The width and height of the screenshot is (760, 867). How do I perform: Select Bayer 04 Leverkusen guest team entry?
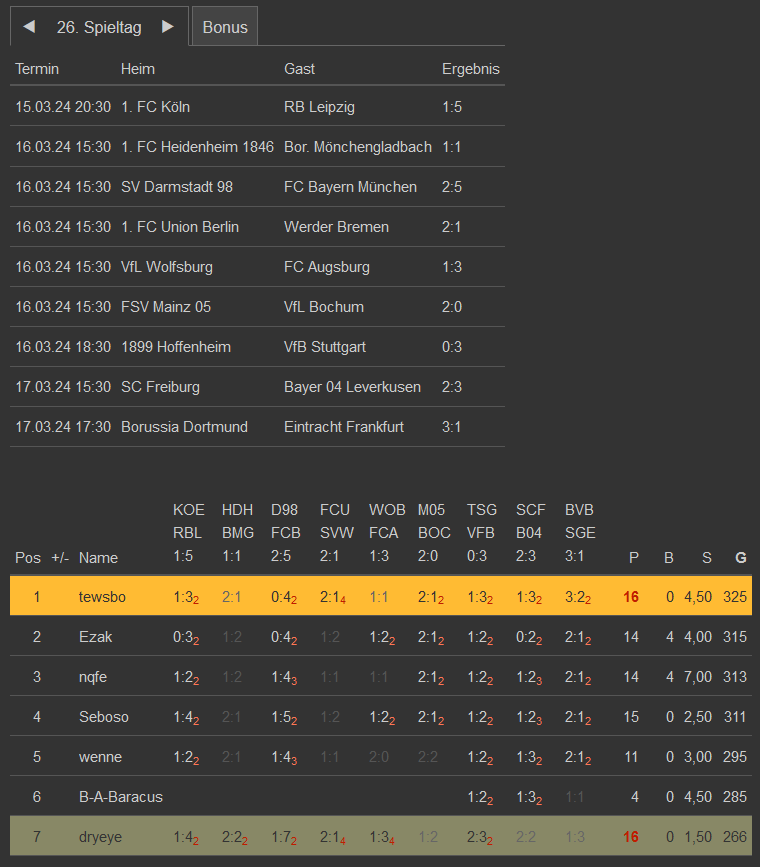352,387
